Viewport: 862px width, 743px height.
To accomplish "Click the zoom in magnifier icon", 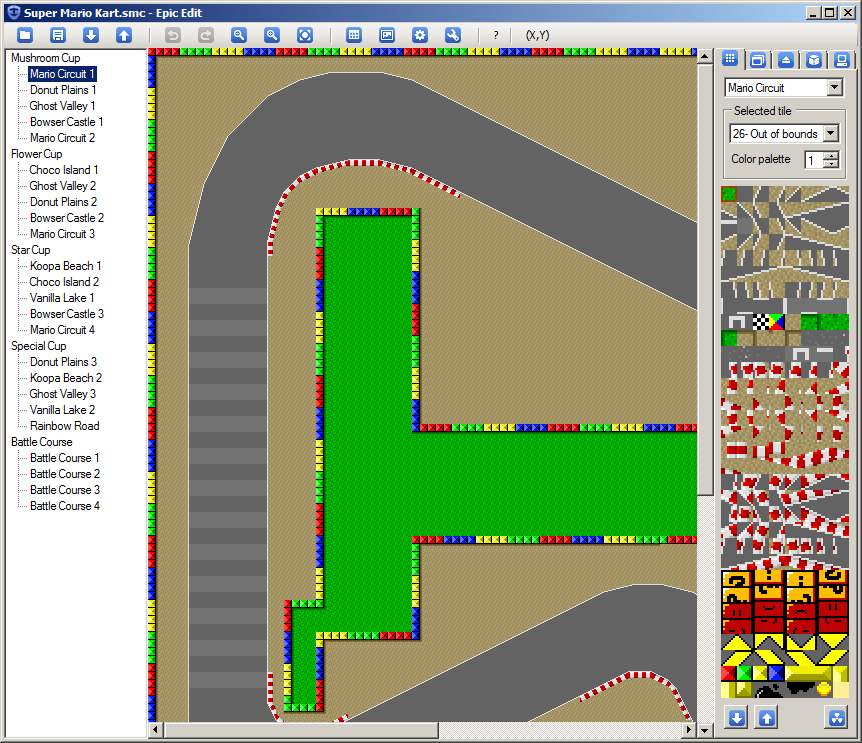I will tap(272, 35).
